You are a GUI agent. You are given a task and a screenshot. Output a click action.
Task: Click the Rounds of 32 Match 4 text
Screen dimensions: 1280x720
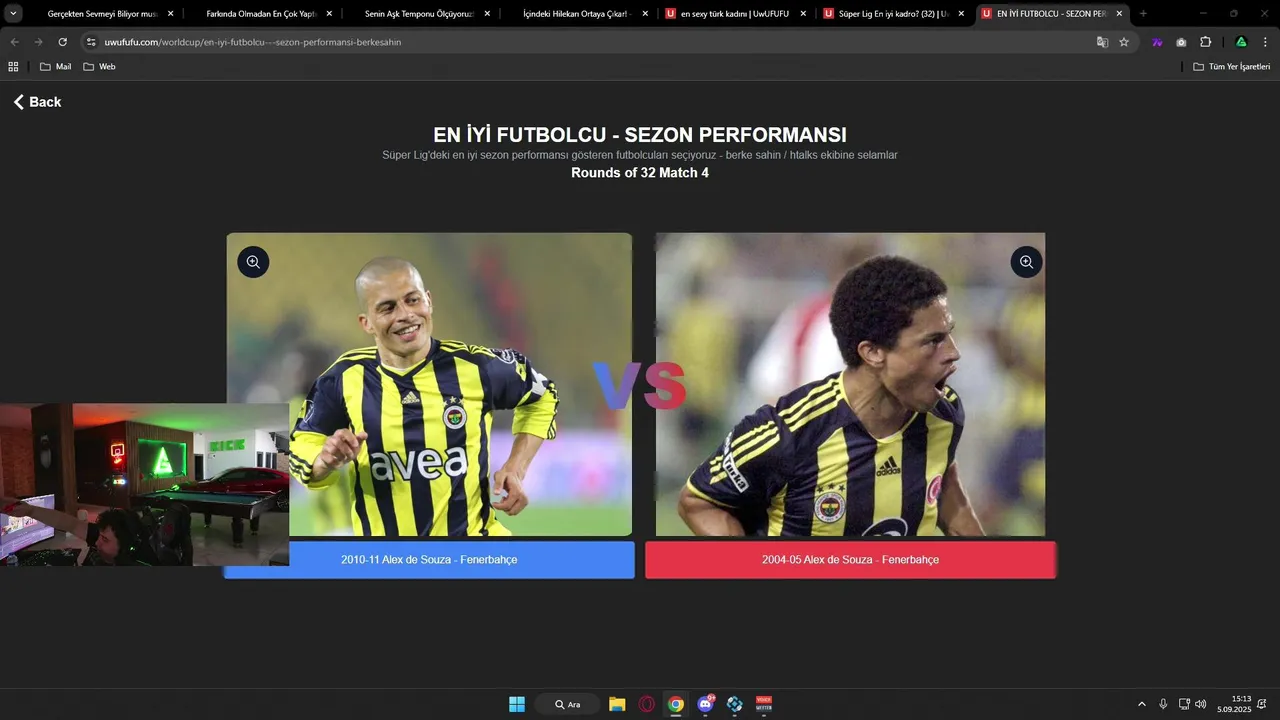pos(640,173)
